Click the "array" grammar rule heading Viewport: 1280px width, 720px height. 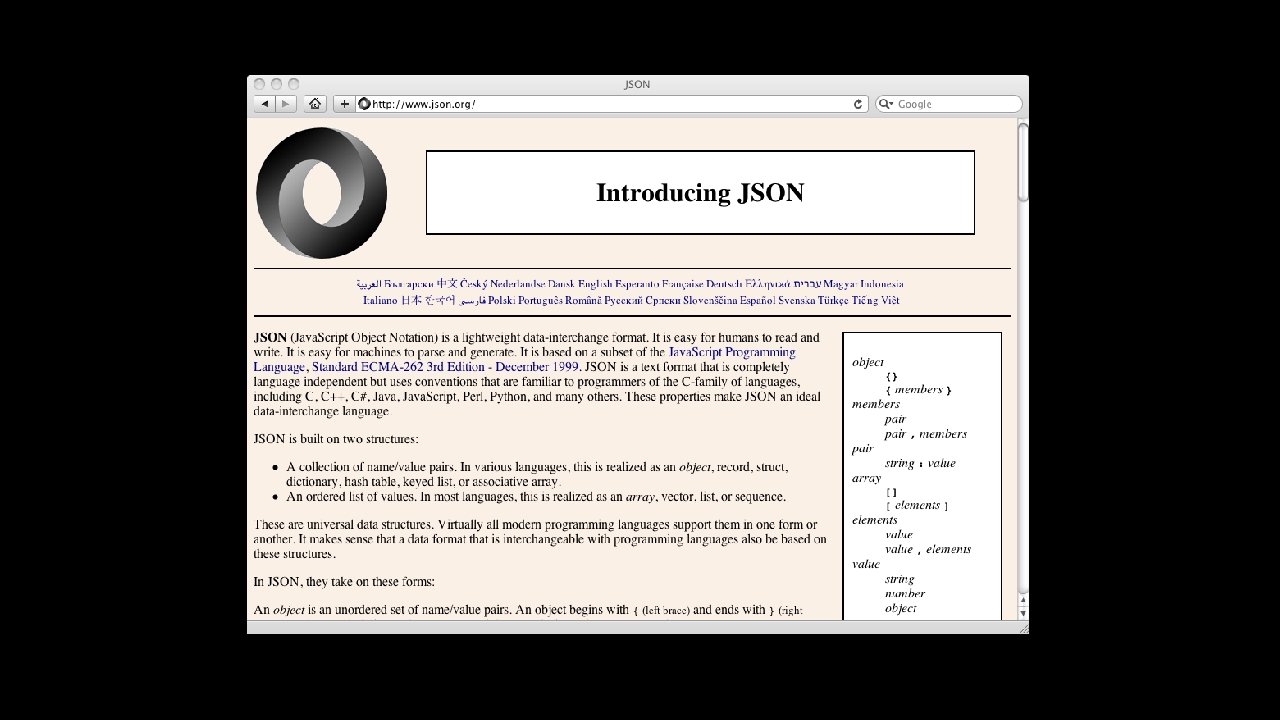[x=866, y=478]
